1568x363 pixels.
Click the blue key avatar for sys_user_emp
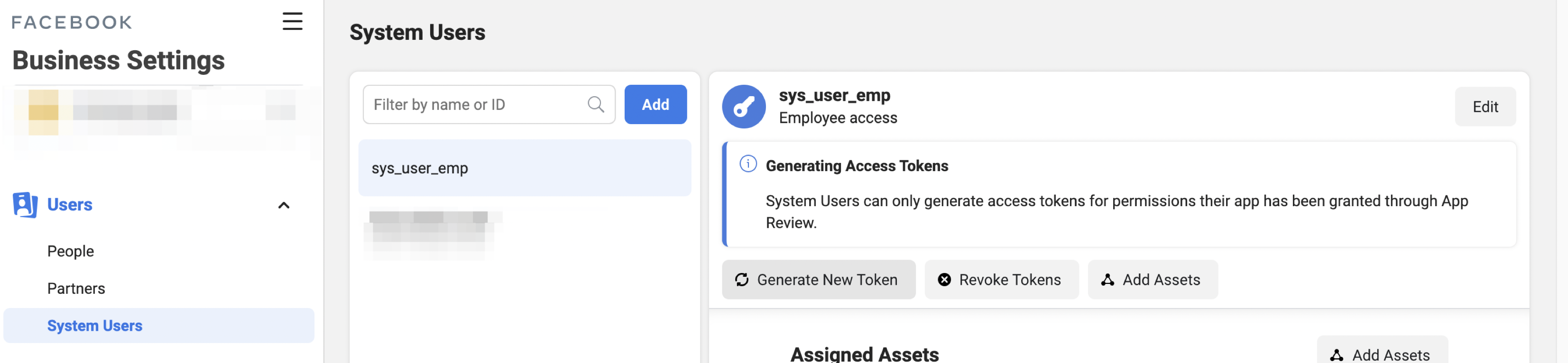(x=743, y=107)
